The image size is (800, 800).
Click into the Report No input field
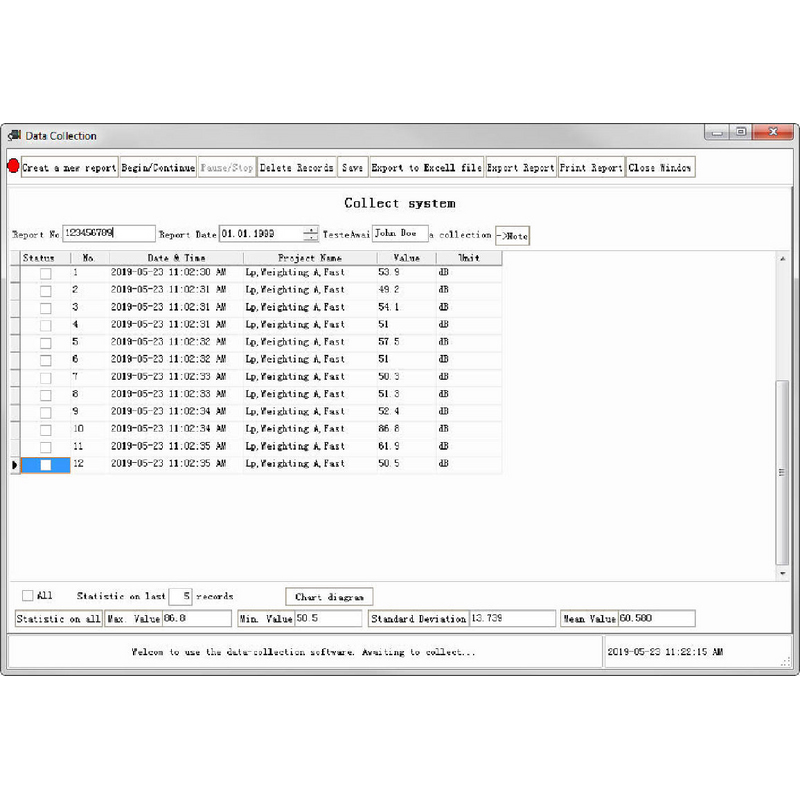click(x=109, y=233)
